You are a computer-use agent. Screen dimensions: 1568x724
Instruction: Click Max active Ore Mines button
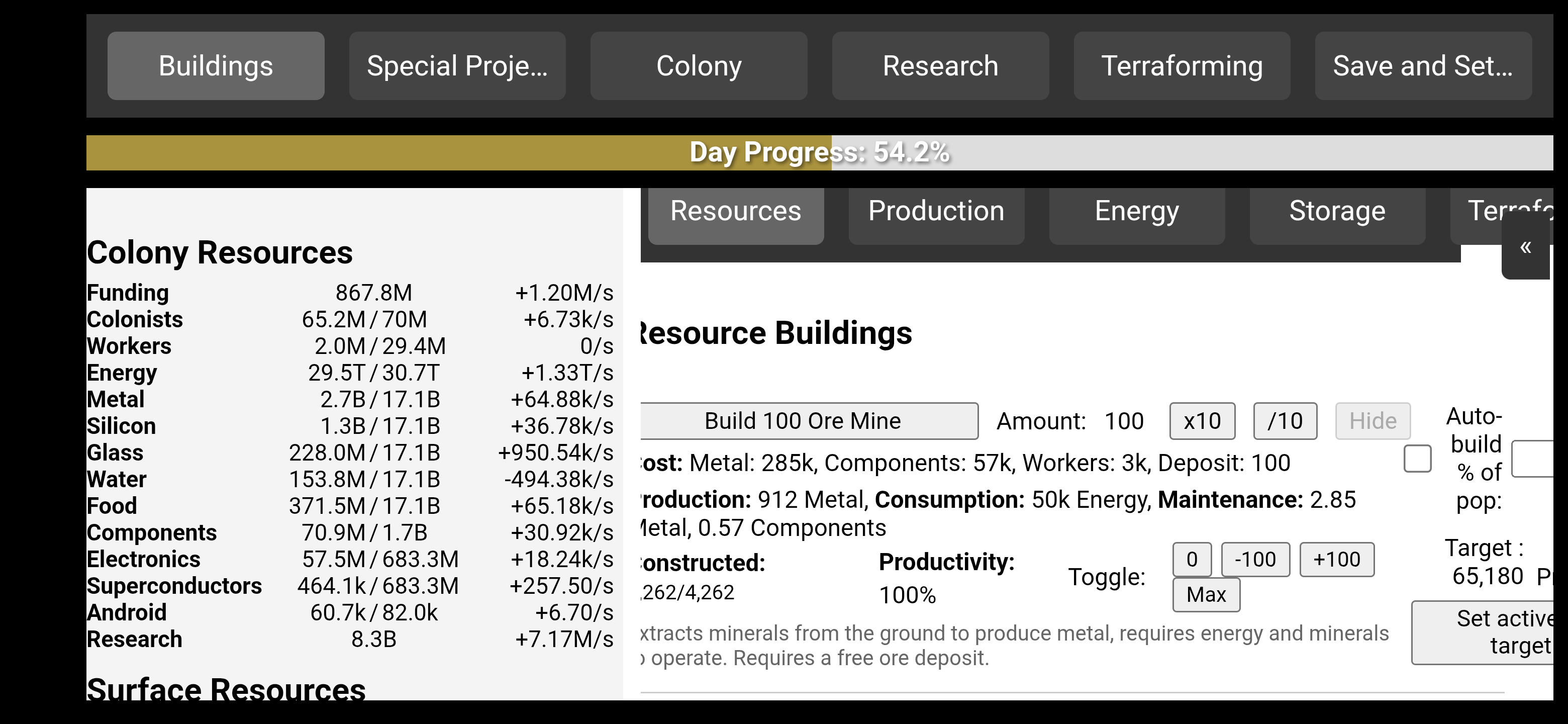(1206, 594)
